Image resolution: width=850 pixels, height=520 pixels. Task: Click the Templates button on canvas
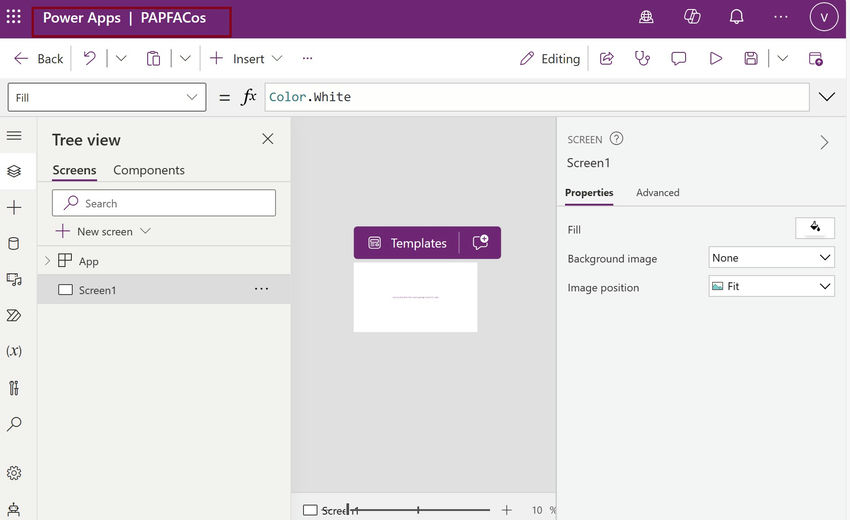tap(408, 243)
